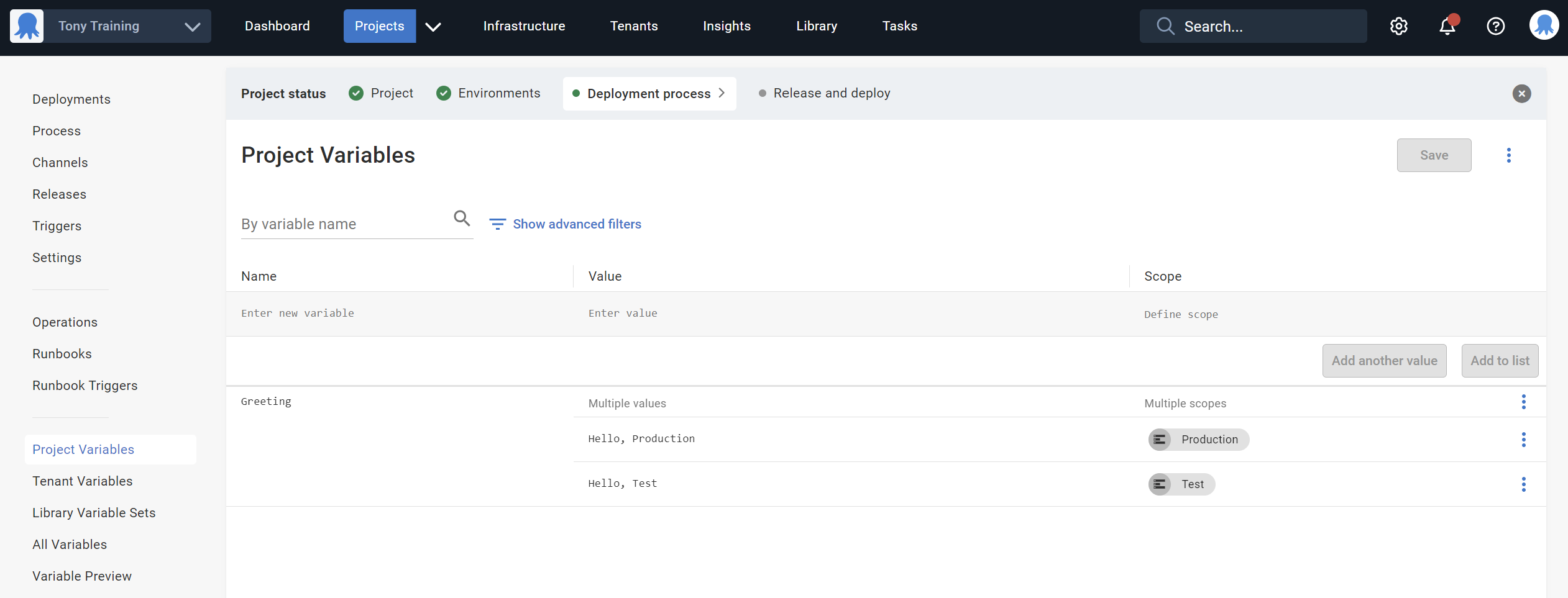Click the Add to list button
Image resolution: width=1568 pixels, height=598 pixels.
coord(1499,360)
